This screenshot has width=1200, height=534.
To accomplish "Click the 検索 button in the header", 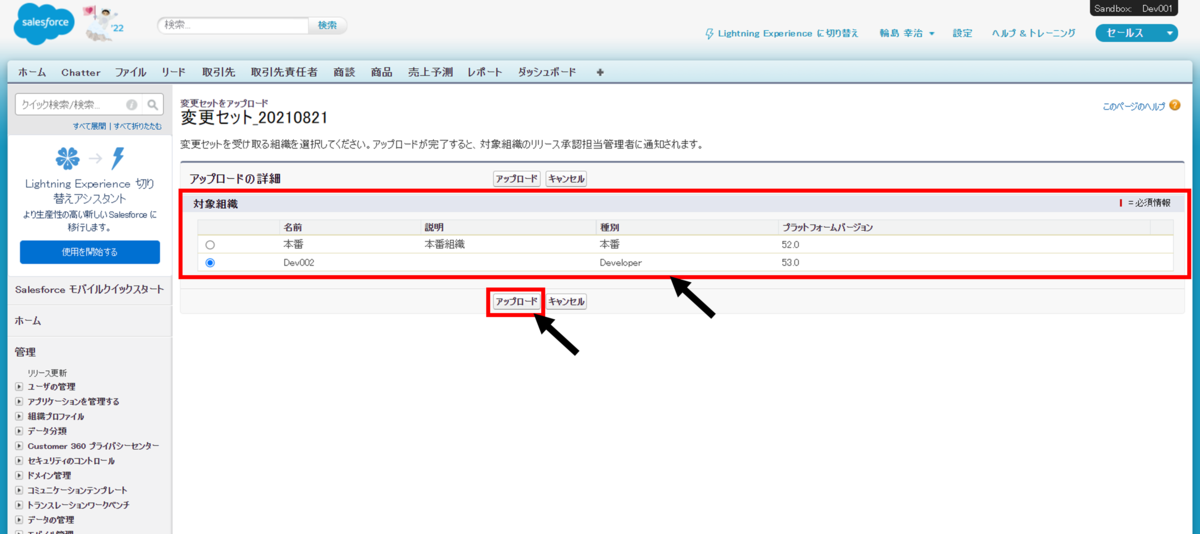I will click(327, 25).
